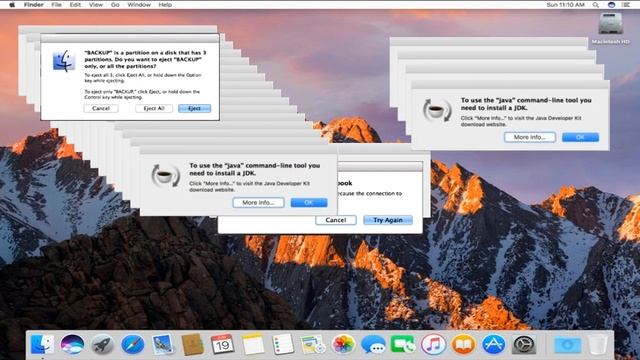Click the Java coffee cup icon in the center dialog
640x360 pixels.
pos(165,176)
